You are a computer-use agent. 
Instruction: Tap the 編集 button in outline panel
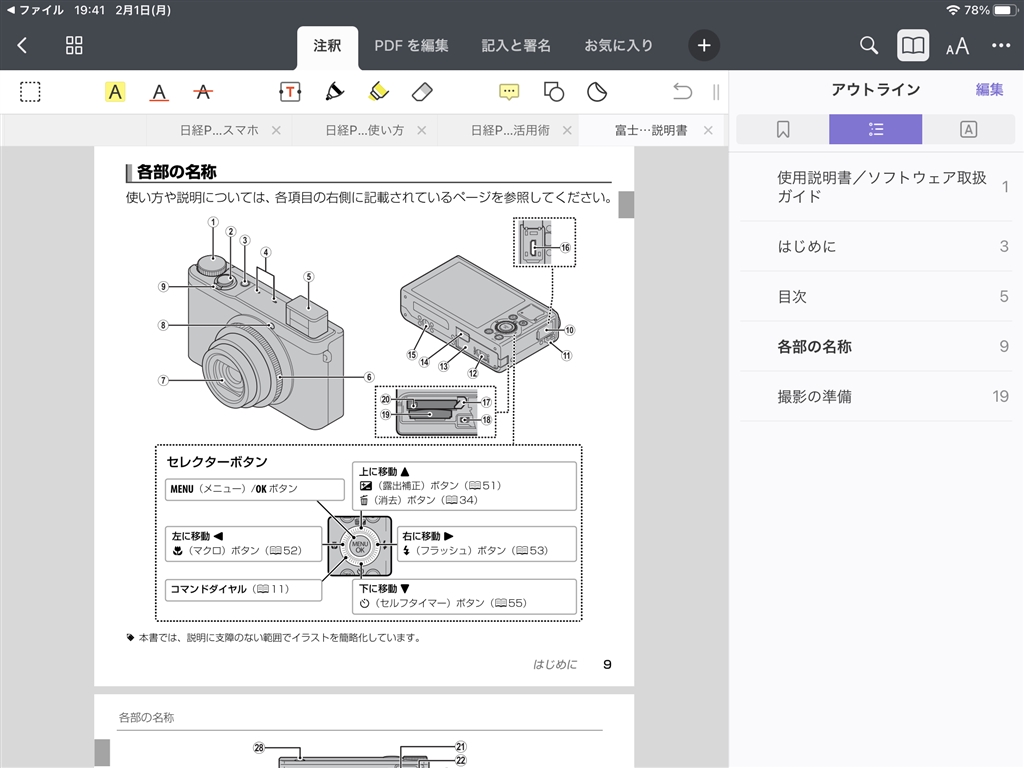coord(989,89)
